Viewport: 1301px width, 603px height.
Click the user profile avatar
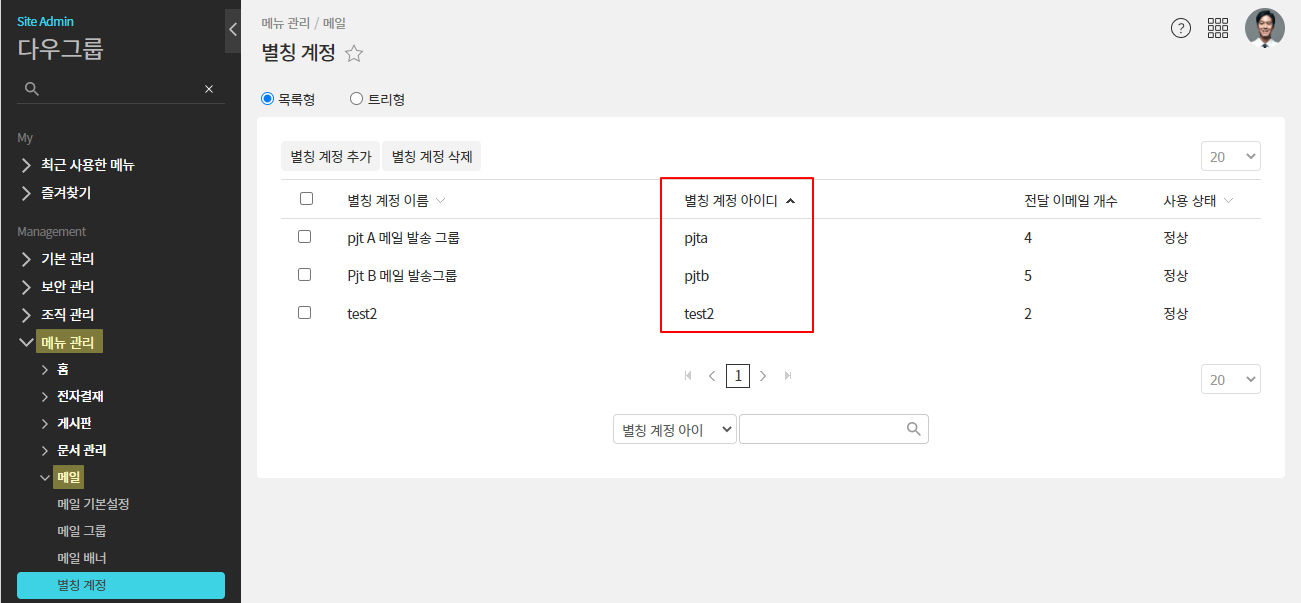click(1264, 28)
